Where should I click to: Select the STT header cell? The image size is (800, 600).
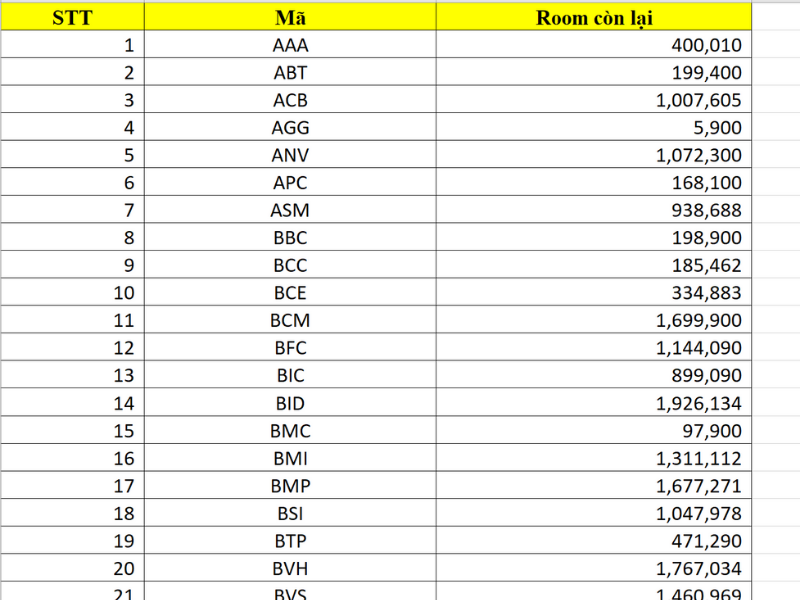click(72, 17)
